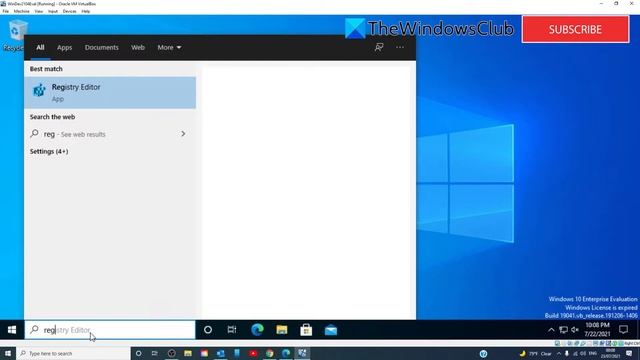Switch to the Documents search tab
640x360 pixels.
(x=102, y=47)
